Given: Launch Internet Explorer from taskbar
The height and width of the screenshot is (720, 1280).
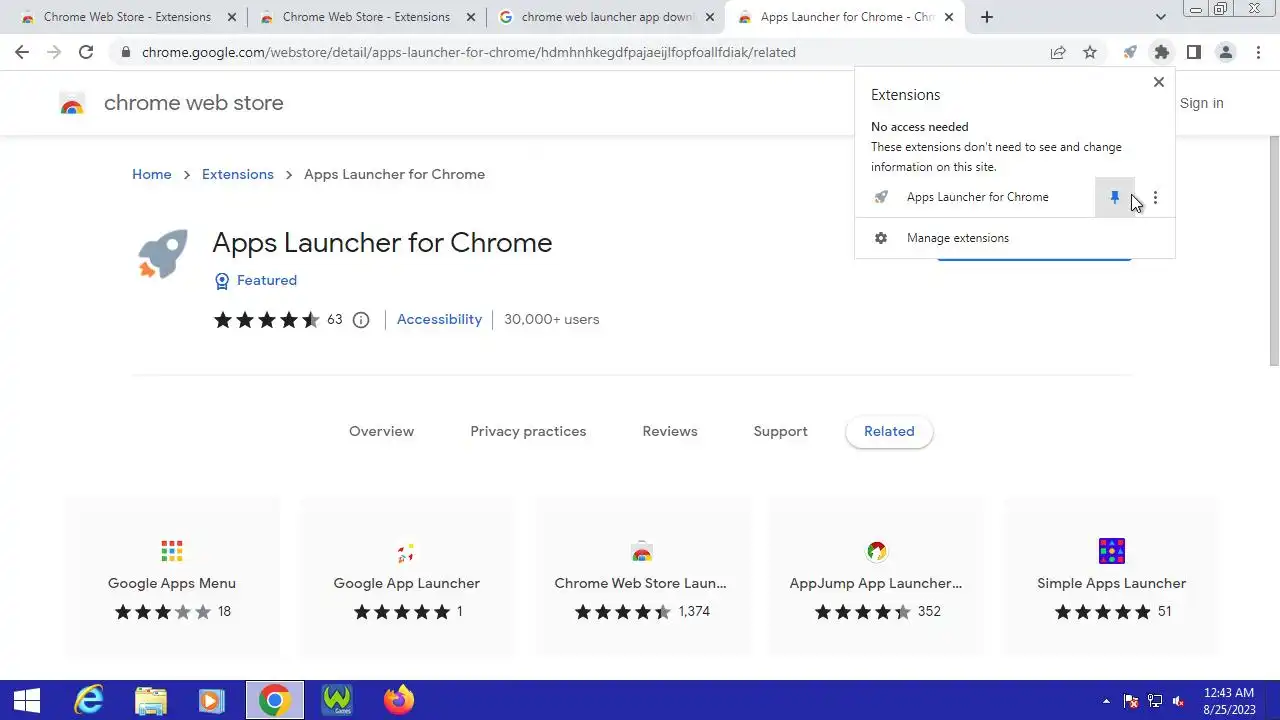Looking at the screenshot, I should coord(88,700).
